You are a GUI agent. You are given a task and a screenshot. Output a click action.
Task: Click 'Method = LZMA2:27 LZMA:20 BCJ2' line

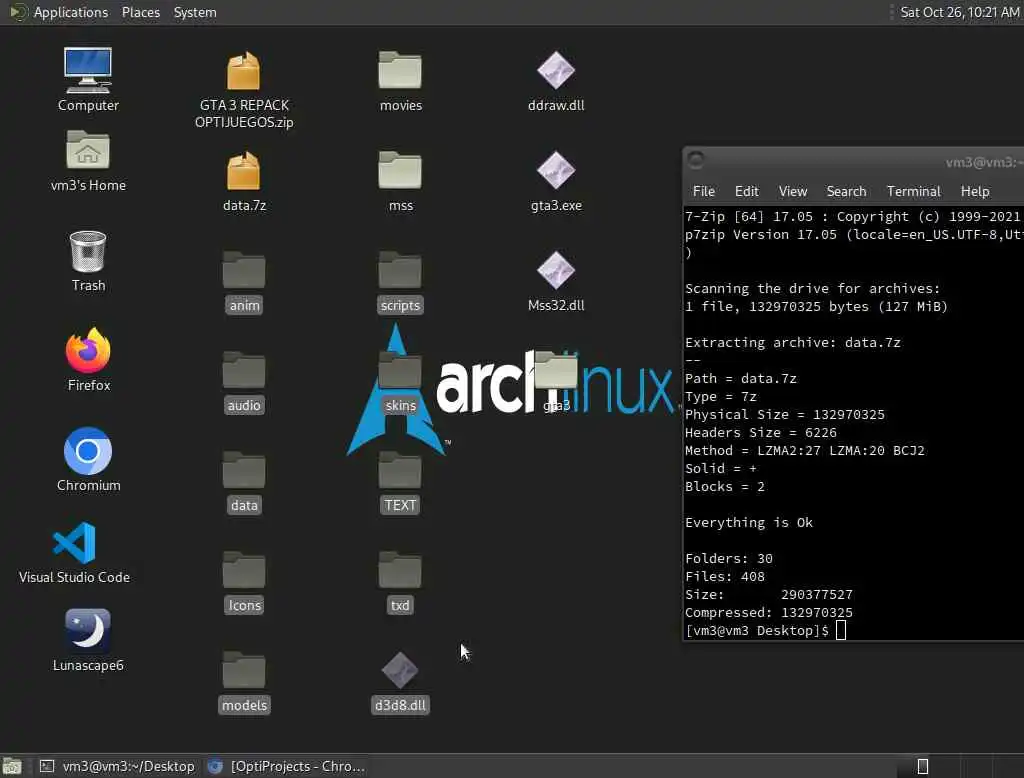click(x=805, y=451)
